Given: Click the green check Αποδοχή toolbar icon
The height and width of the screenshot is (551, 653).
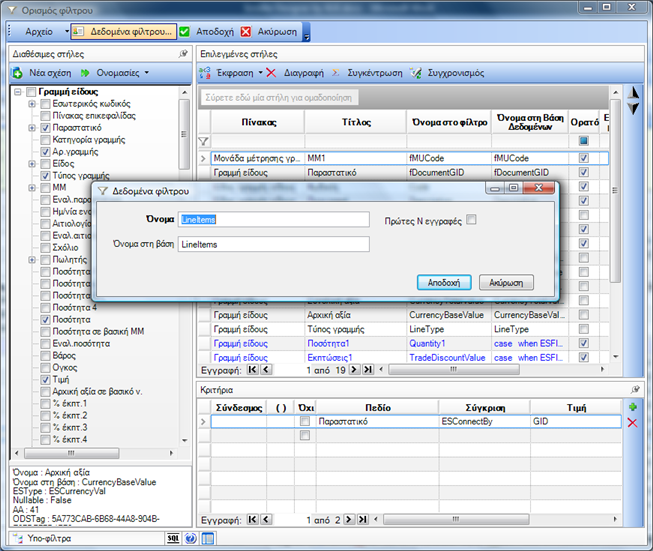Looking at the screenshot, I should click(x=184, y=32).
